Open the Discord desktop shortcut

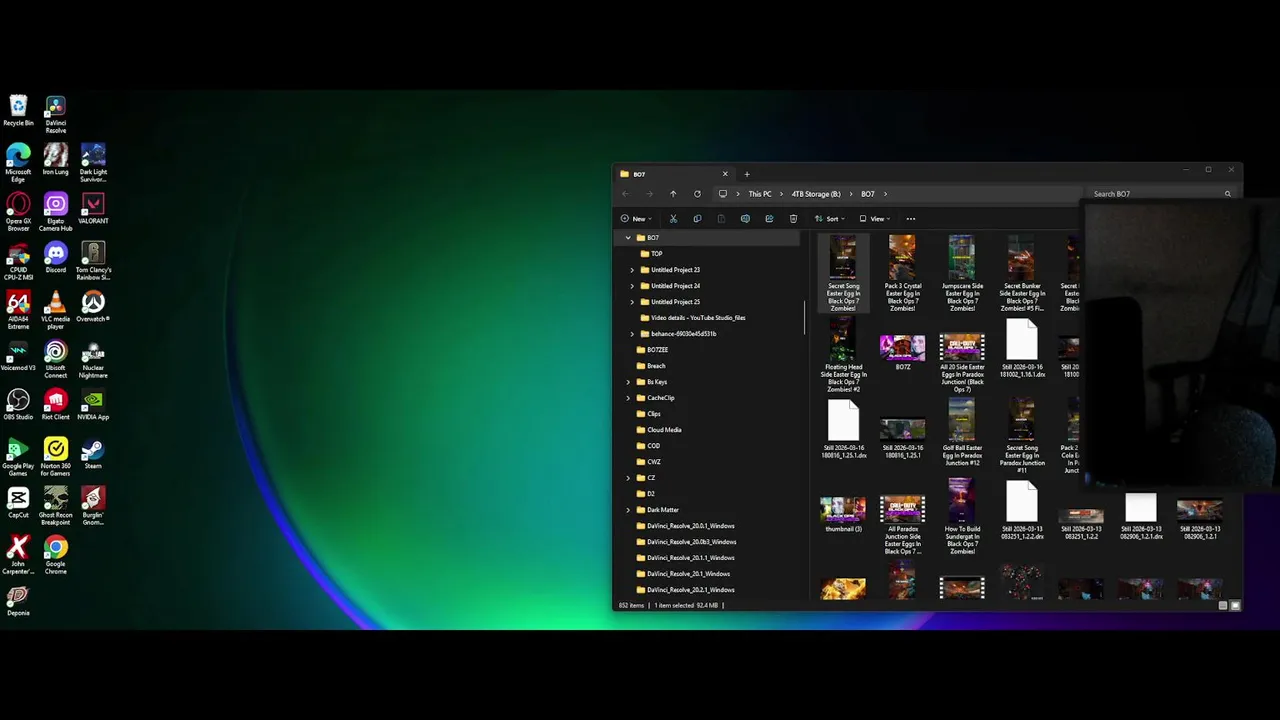[x=56, y=259]
